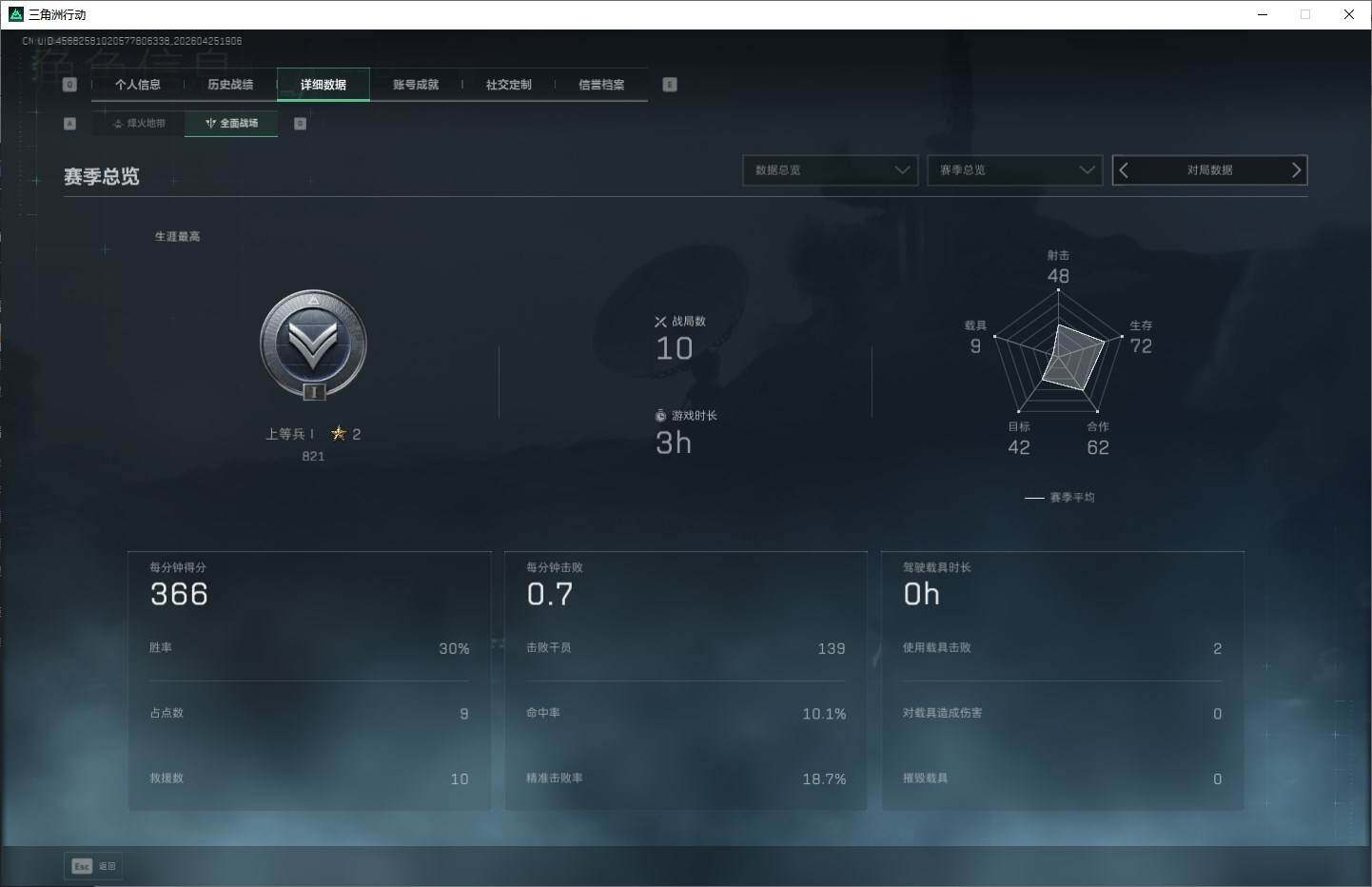Click the 三角洲行动 app icon in title bar
This screenshot has width=1372, height=887.
pyautogui.click(x=15, y=14)
